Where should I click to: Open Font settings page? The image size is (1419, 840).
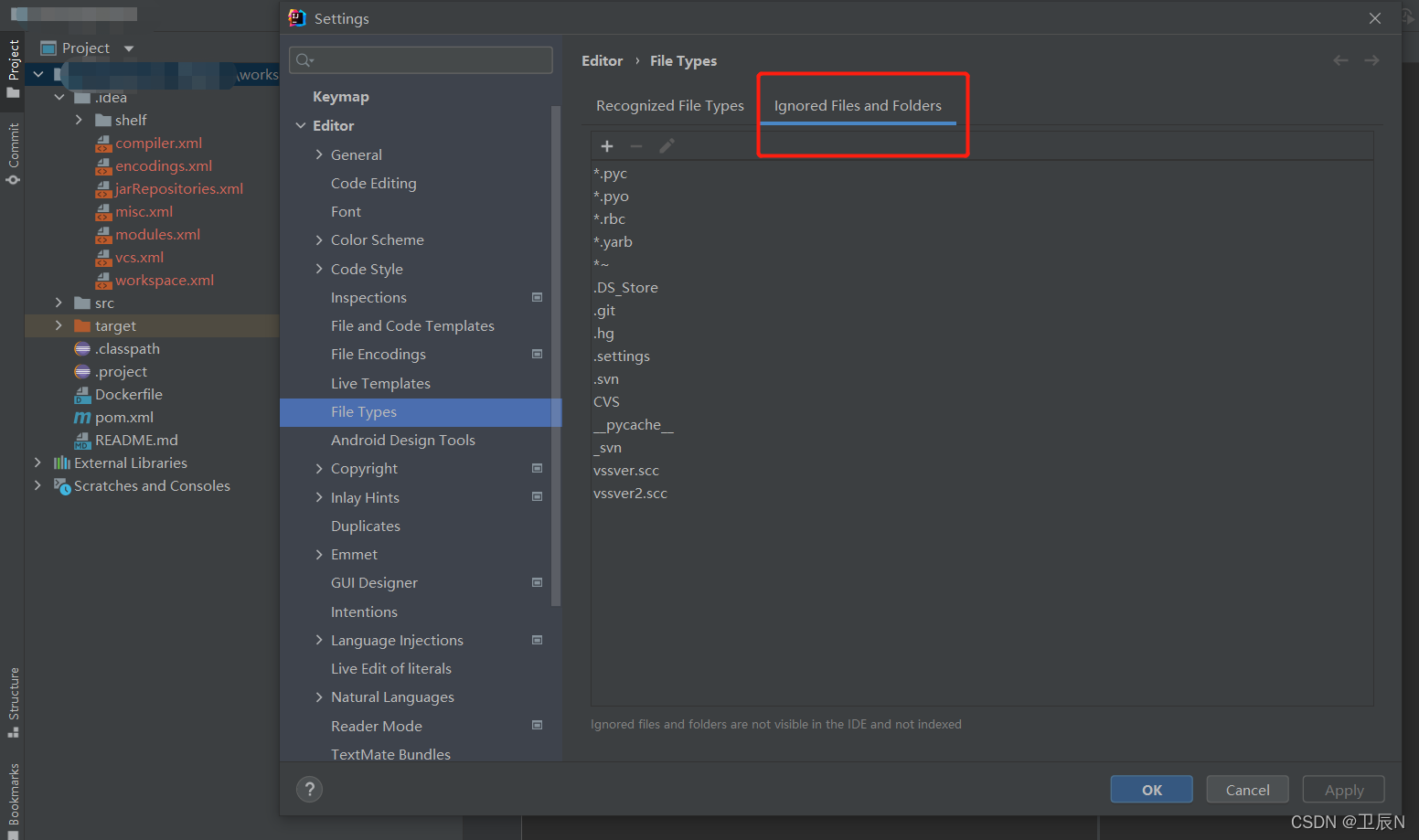click(x=346, y=212)
